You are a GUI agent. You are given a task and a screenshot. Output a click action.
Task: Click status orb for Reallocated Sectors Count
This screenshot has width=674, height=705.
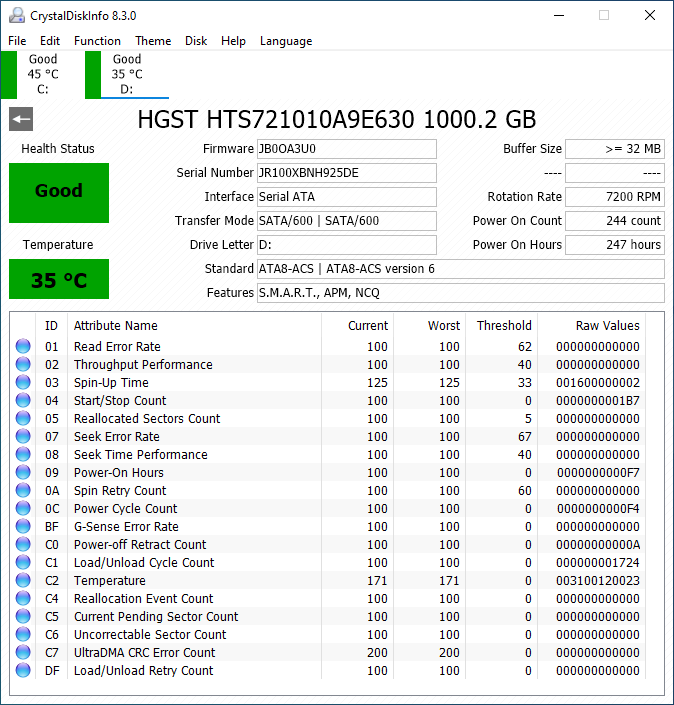pyautogui.click(x=23, y=419)
